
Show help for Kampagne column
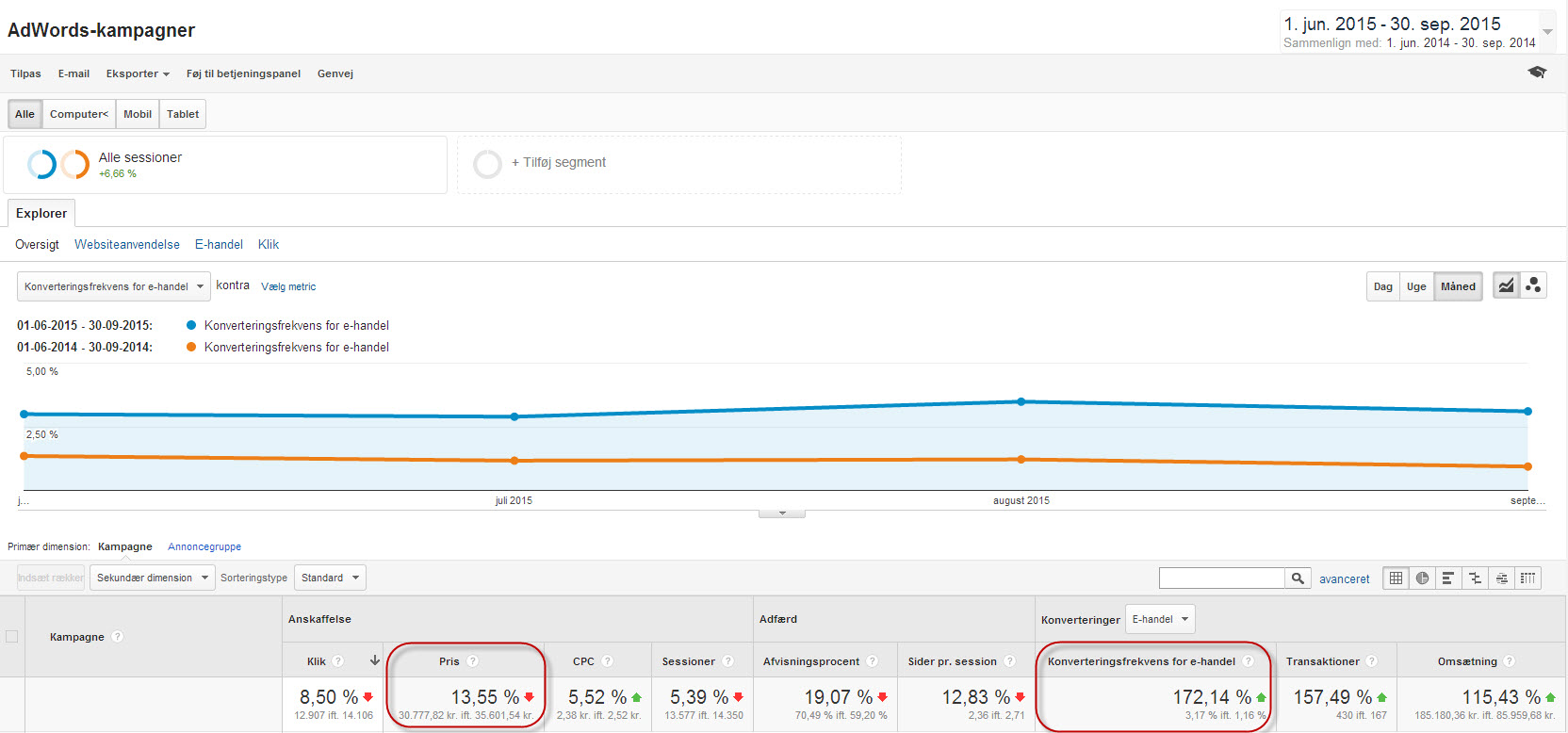tap(118, 637)
